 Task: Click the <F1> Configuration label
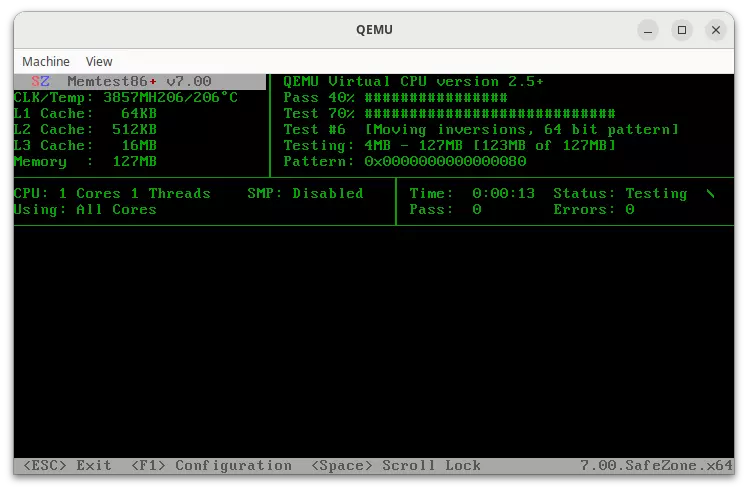(x=211, y=465)
